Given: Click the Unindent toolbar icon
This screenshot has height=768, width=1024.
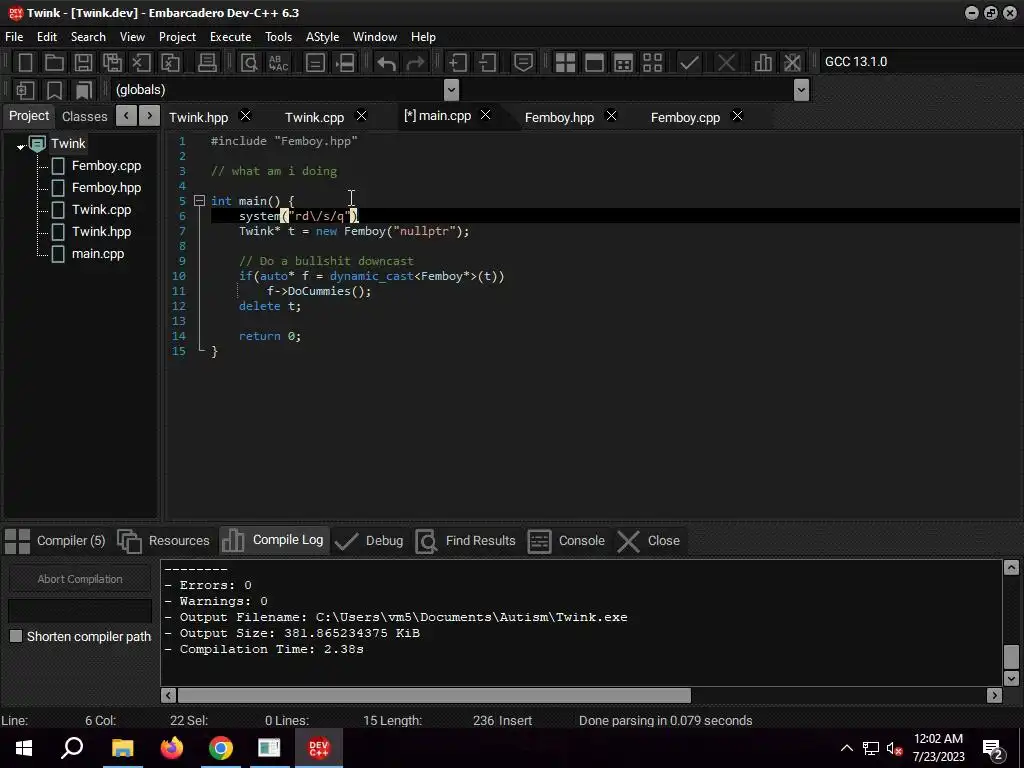Looking at the screenshot, I should click(487, 63).
